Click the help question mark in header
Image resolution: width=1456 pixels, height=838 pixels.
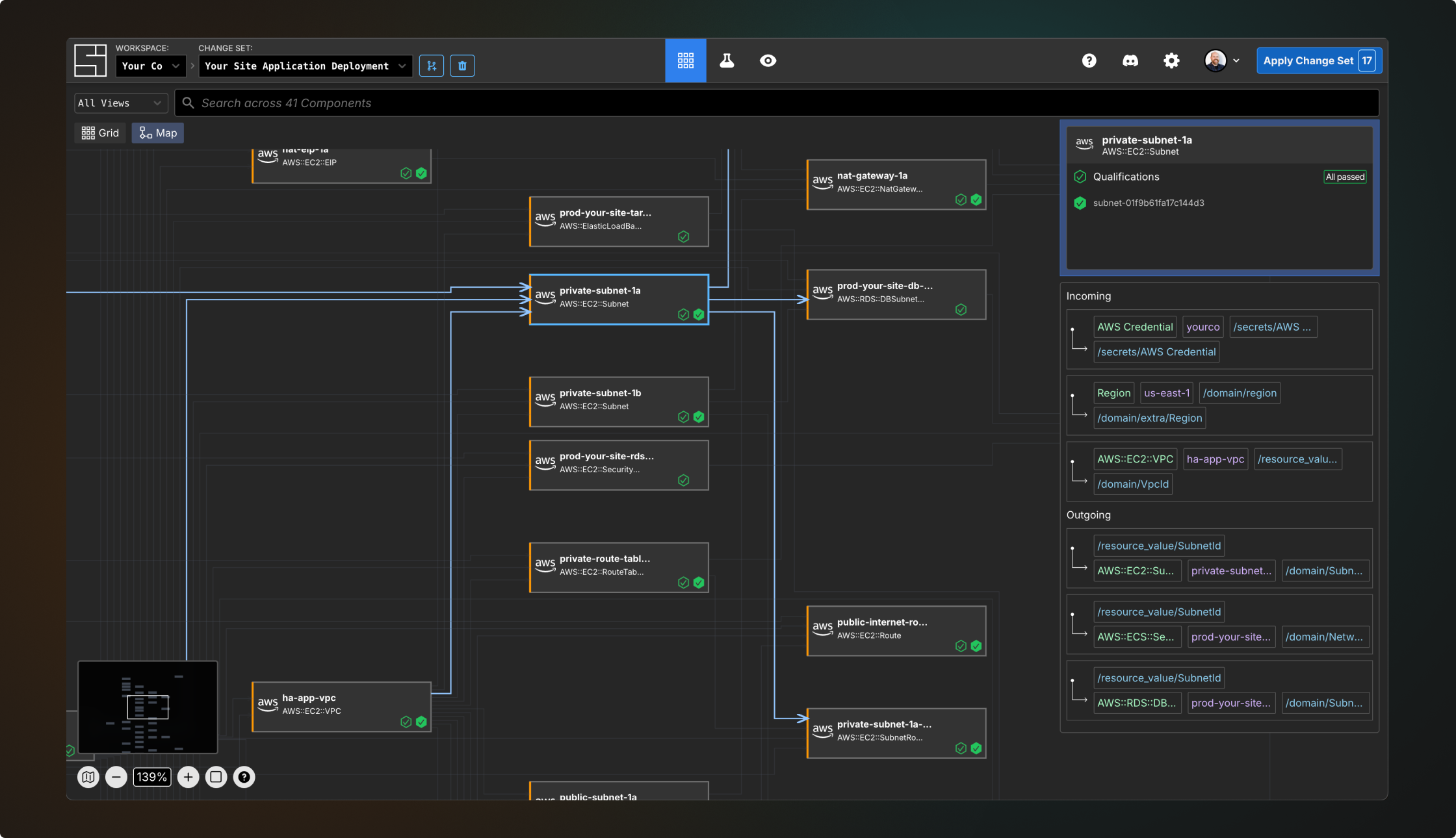[1089, 60]
